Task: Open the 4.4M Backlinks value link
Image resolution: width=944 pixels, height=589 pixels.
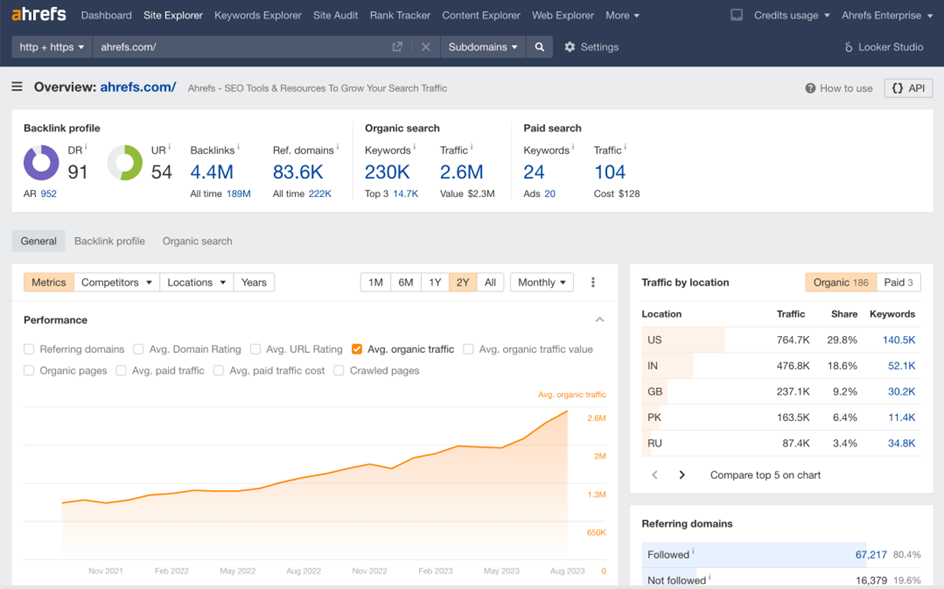Action: [x=211, y=172]
